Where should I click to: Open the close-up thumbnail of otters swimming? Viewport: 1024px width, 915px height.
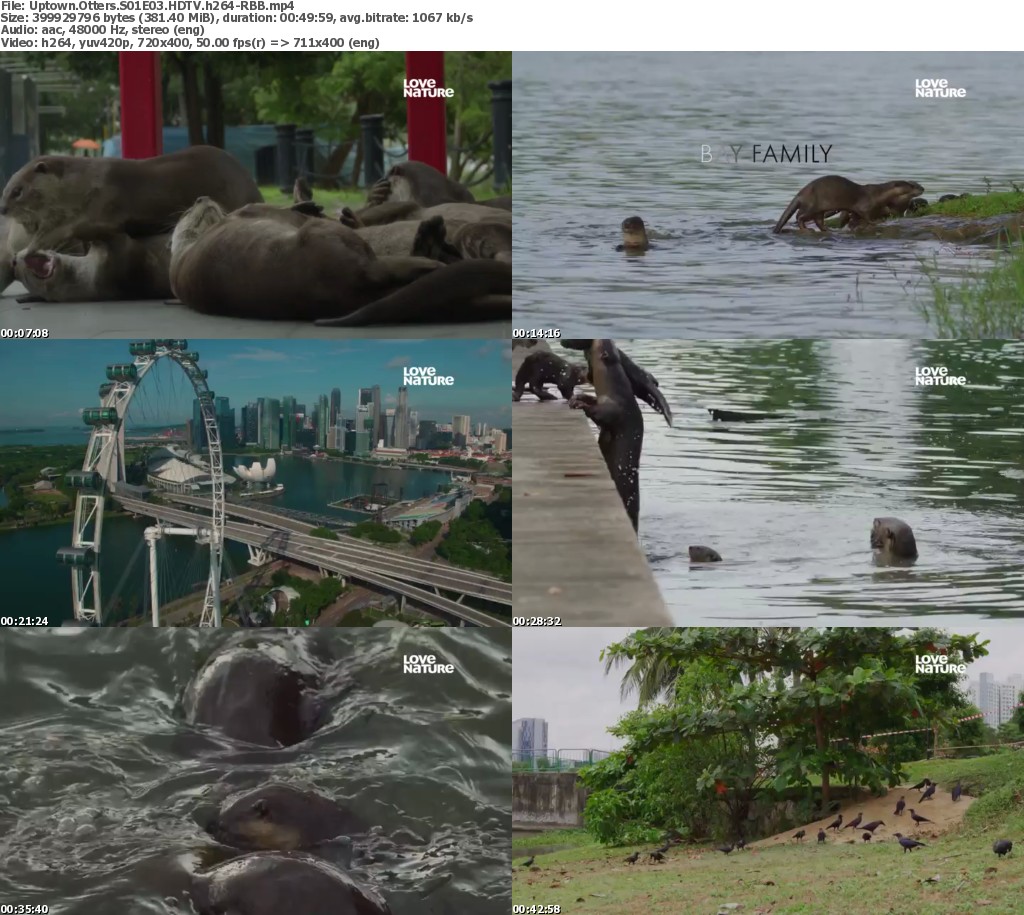tap(255, 771)
